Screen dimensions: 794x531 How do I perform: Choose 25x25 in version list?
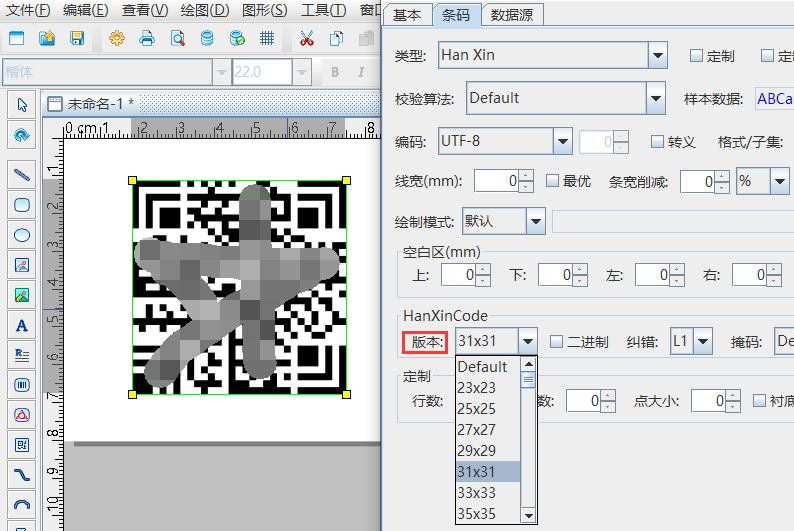(488, 409)
